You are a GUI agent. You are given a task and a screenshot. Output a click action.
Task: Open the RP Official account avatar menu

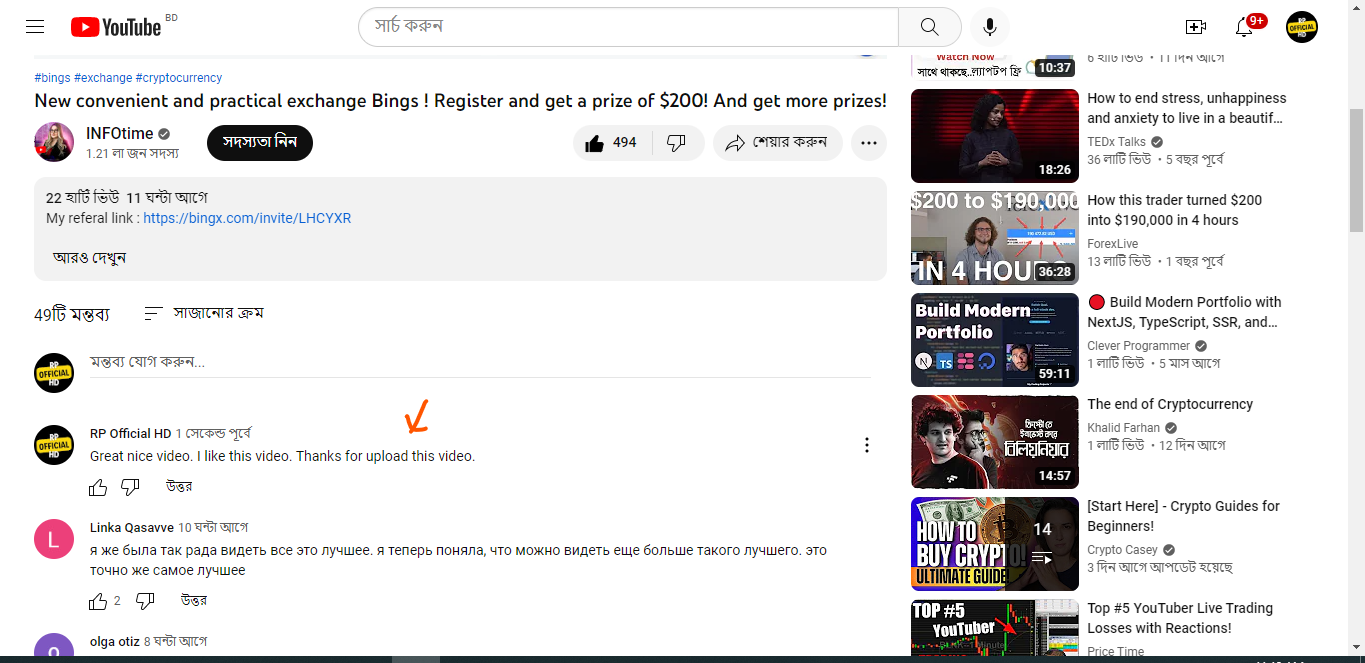[1302, 27]
